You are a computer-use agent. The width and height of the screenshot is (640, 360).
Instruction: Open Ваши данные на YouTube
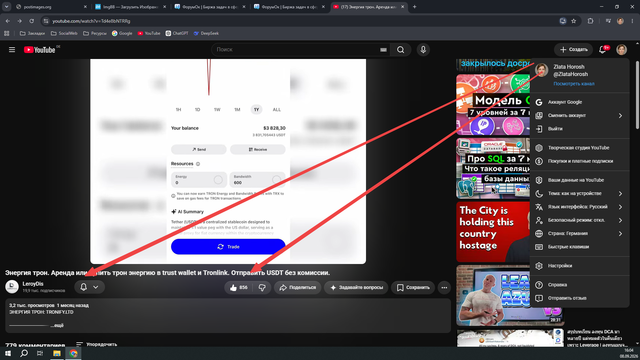(x=580, y=180)
